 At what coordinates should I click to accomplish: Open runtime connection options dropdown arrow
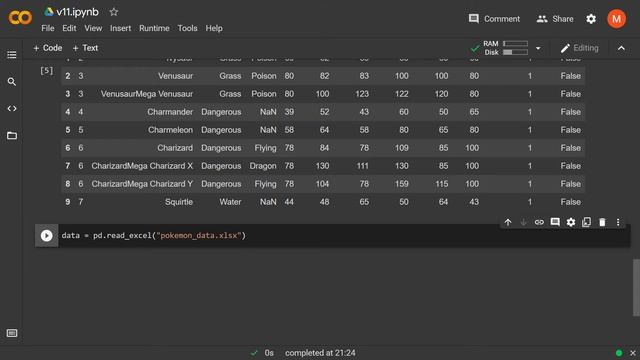pos(538,48)
